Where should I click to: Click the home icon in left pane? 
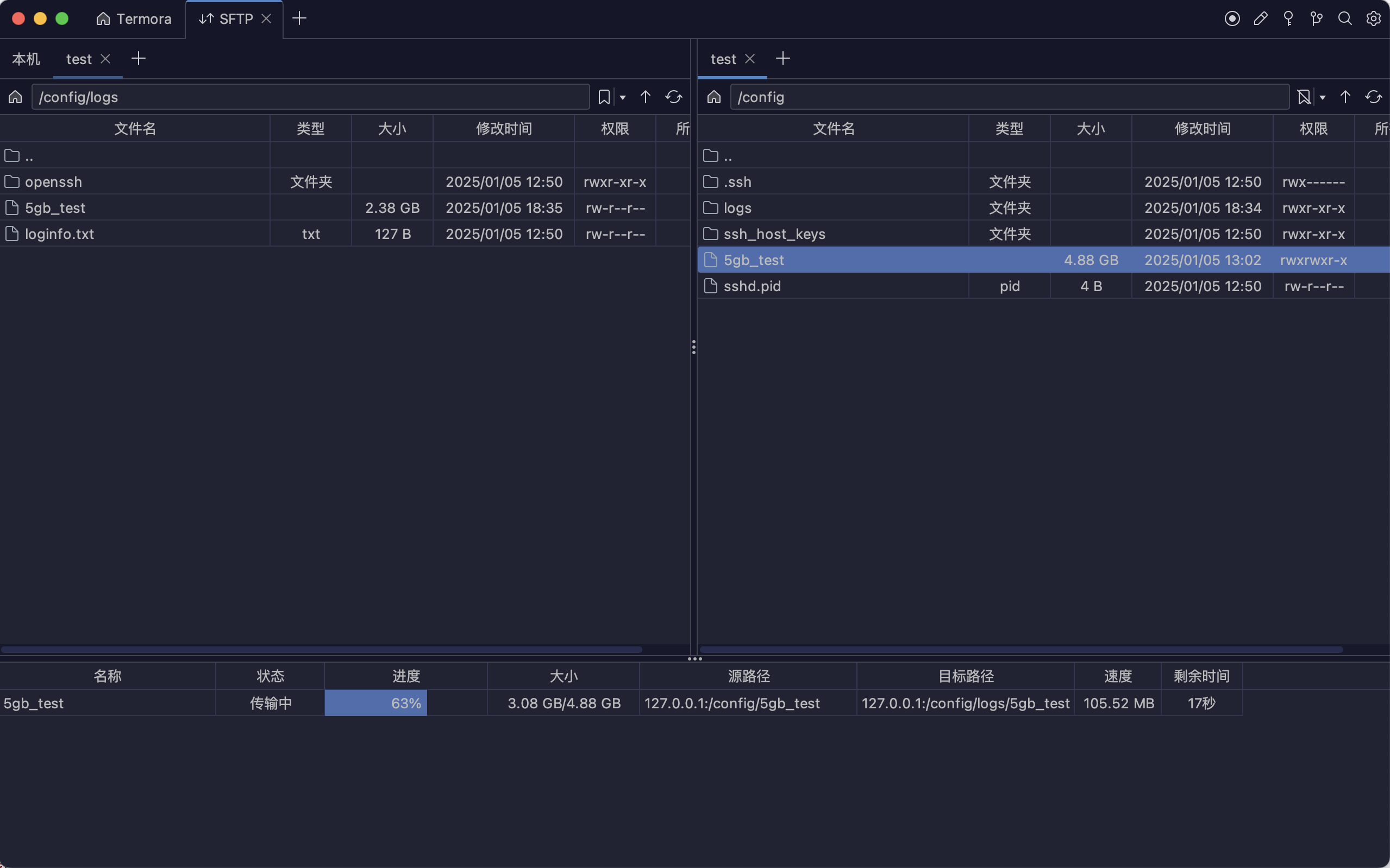pos(16,97)
